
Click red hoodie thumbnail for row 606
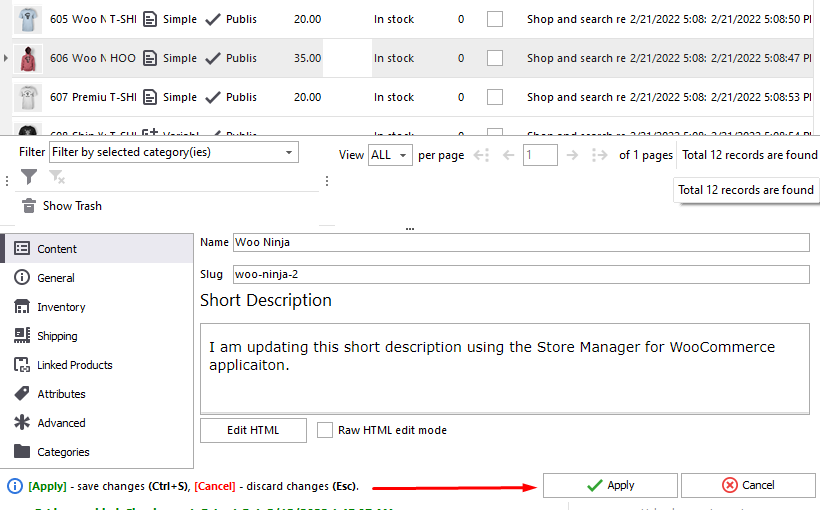[28, 58]
